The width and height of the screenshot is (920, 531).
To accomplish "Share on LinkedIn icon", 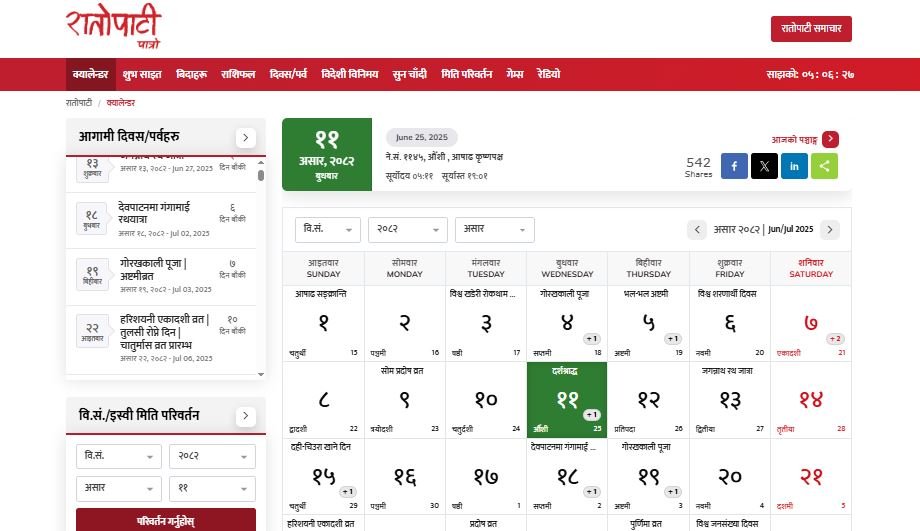I will coord(794,166).
